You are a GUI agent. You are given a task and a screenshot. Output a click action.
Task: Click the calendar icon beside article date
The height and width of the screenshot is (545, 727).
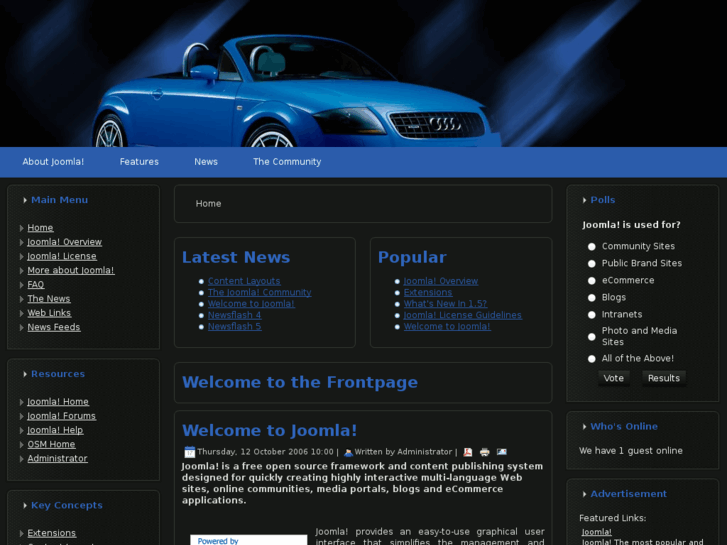190,452
